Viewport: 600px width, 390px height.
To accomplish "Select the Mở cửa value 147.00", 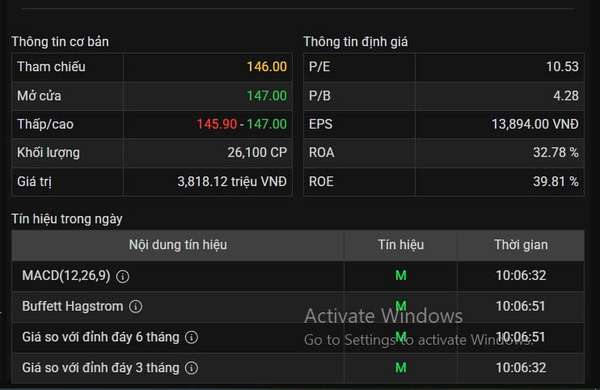I will tap(267, 96).
